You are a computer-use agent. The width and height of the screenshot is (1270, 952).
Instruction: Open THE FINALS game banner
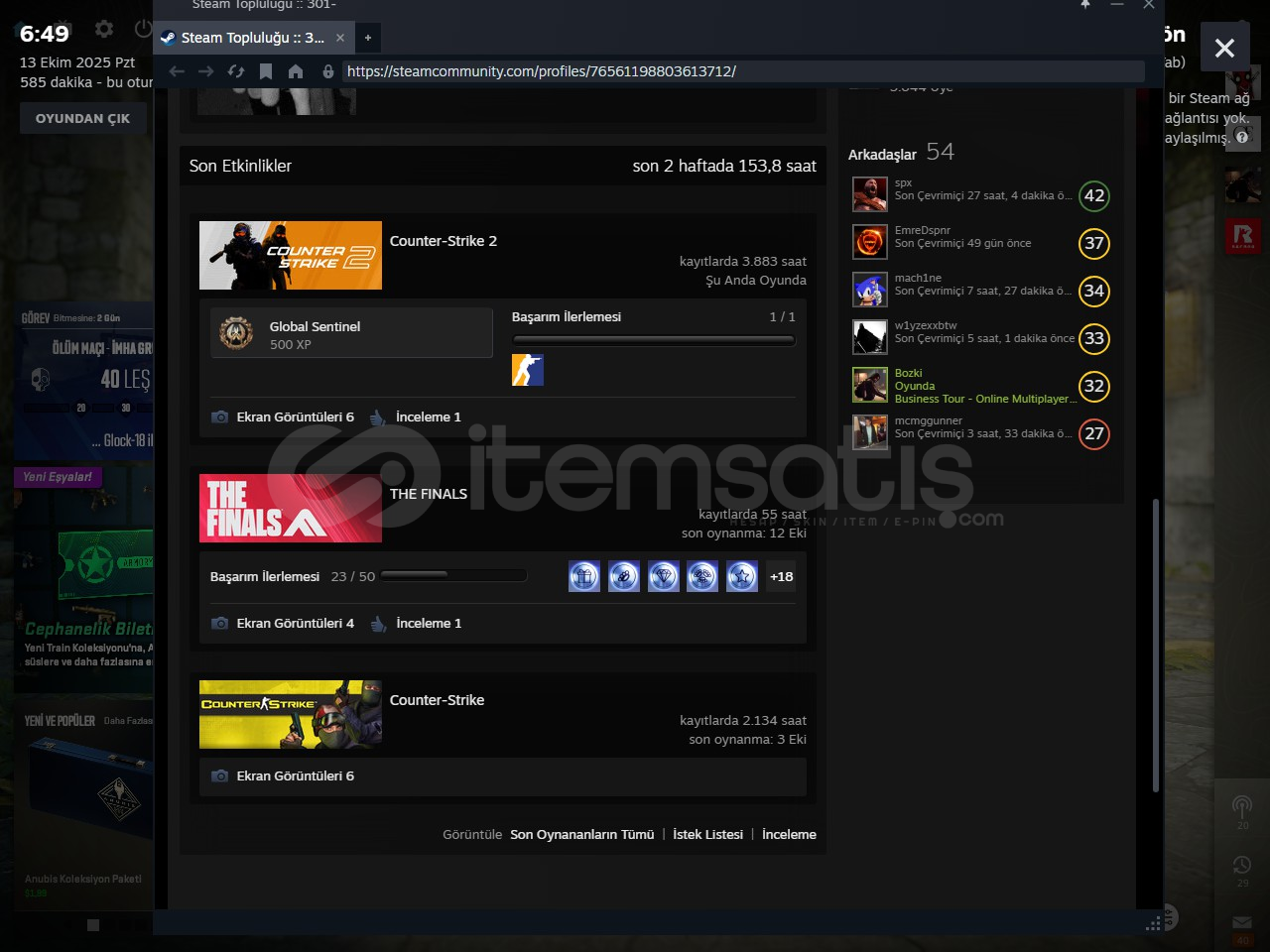[x=291, y=508]
